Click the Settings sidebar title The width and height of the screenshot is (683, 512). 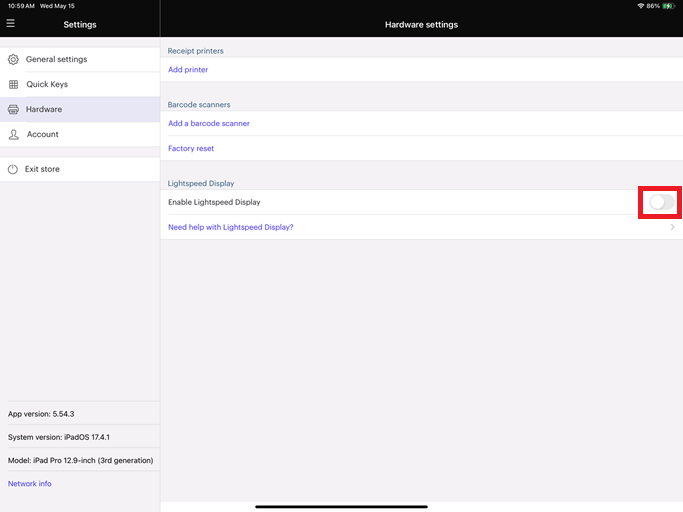(x=80, y=25)
